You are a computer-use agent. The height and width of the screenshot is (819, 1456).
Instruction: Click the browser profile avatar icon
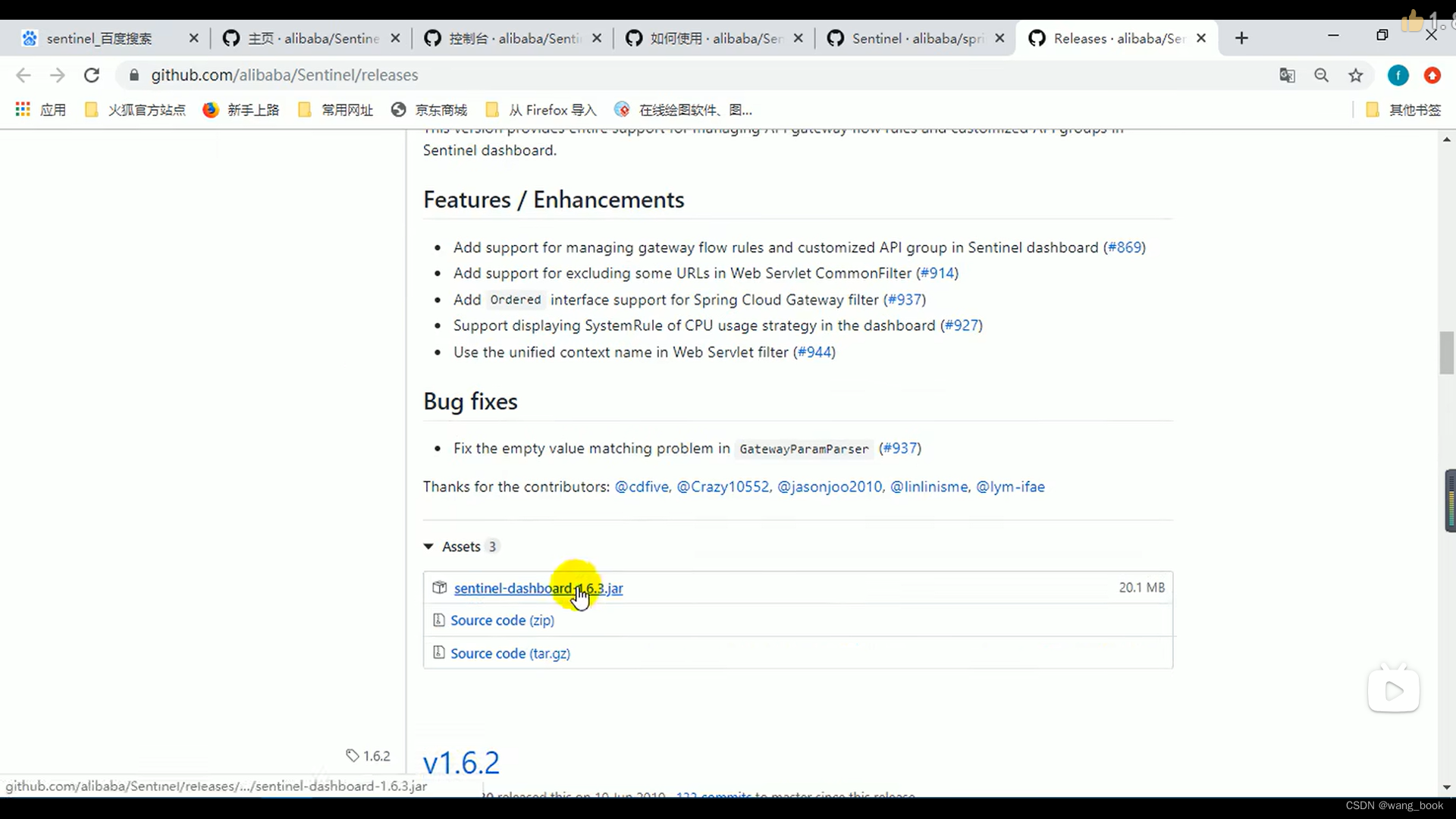[1398, 75]
